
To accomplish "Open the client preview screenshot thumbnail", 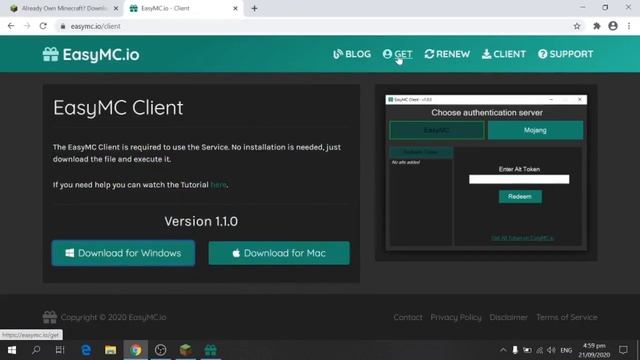I will [x=486, y=173].
